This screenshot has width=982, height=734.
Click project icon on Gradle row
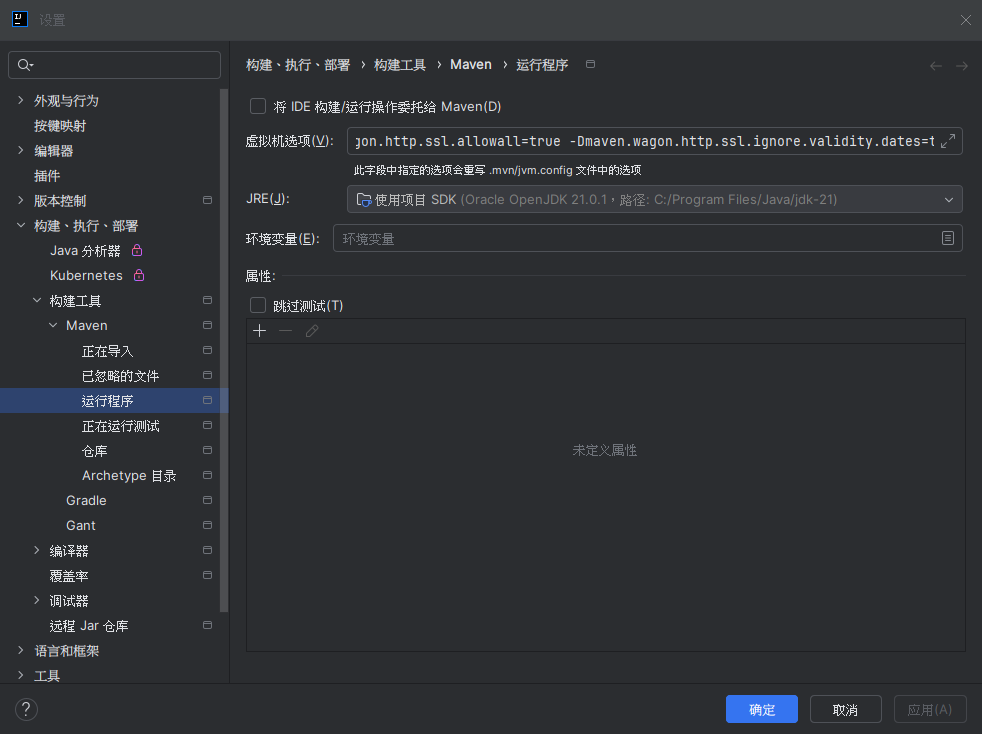207,500
